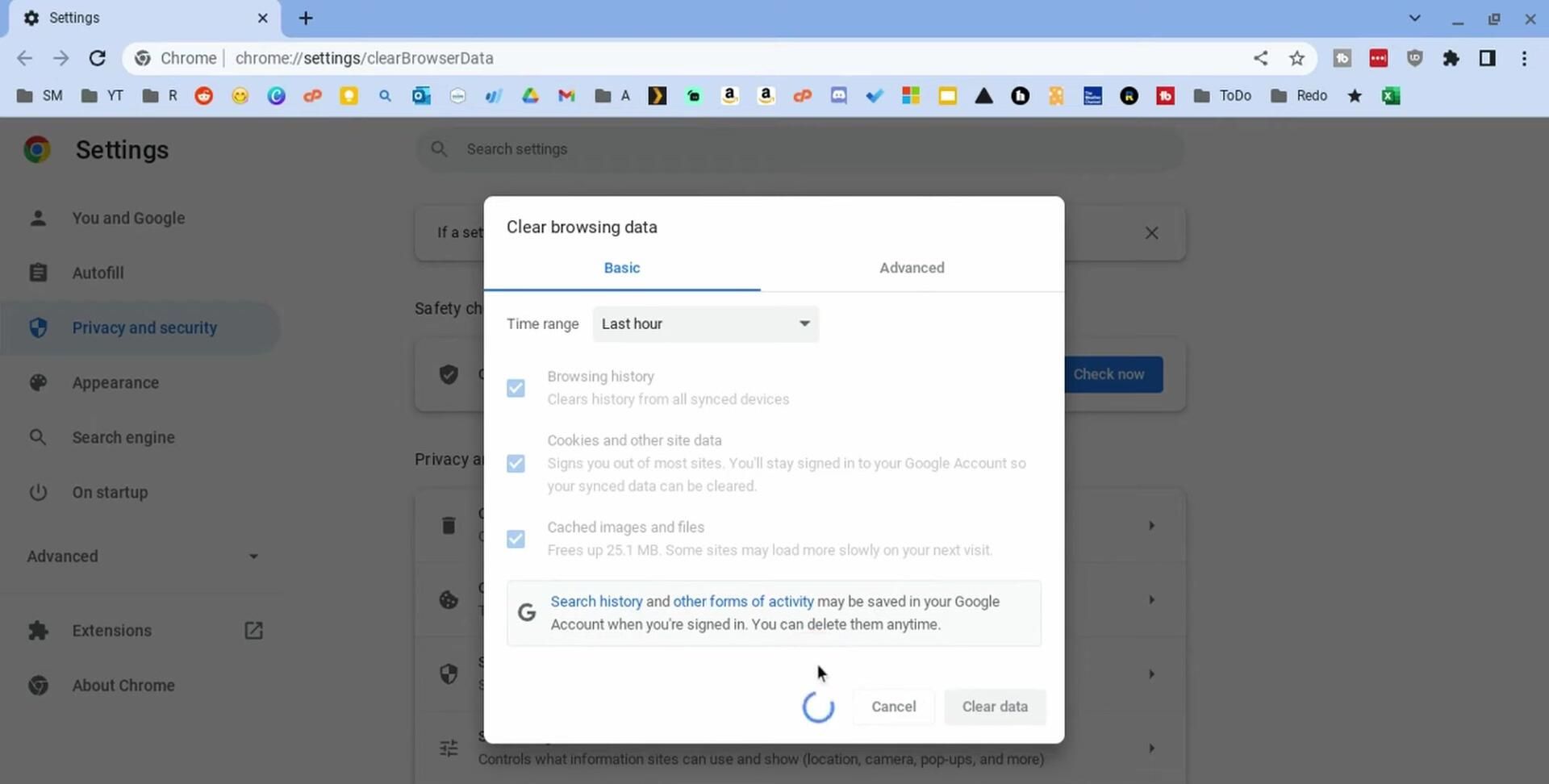The image size is (1549, 784).
Task: Open the Gmail bookmark
Action: tap(566, 96)
